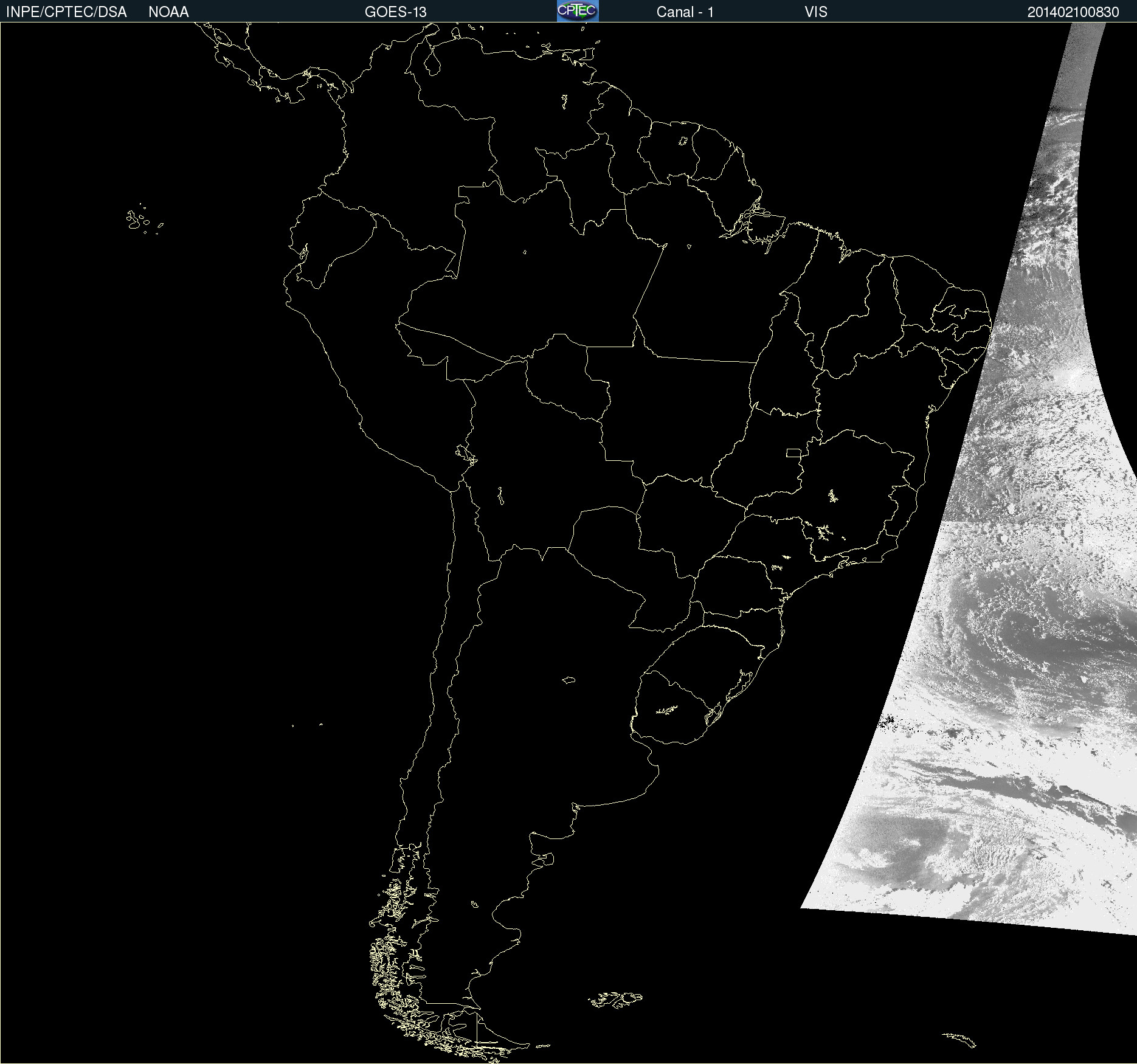
Task: Click the INPE/CPTEC/DSA label
Action: (x=66, y=12)
